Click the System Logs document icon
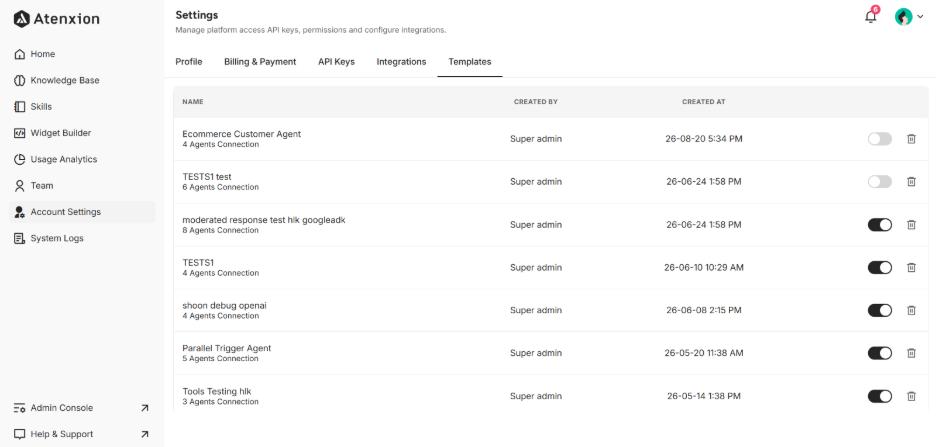The image size is (936, 447). [19, 238]
